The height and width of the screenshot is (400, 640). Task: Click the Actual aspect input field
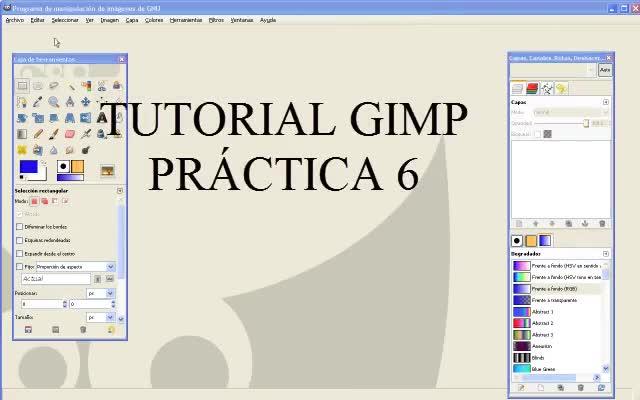point(56,279)
